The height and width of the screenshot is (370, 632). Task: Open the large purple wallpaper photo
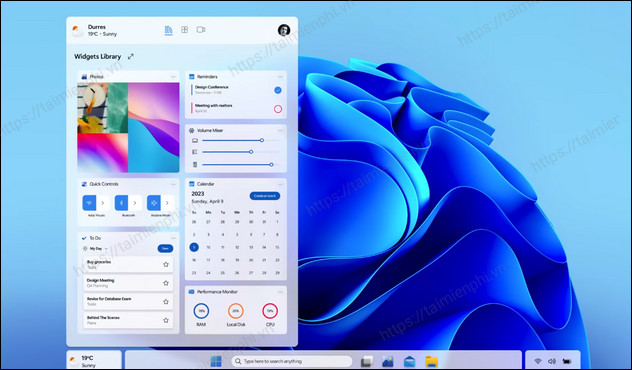[154, 127]
